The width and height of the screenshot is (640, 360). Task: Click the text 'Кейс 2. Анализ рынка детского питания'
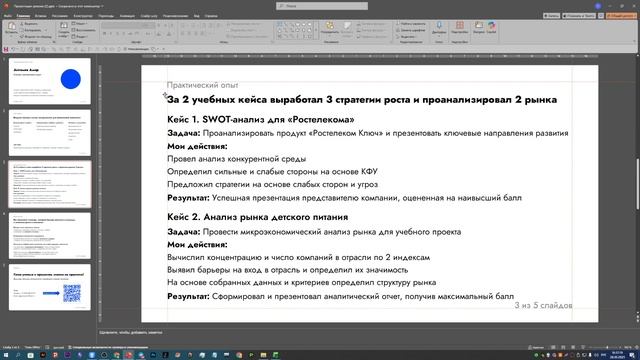(258, 217)
